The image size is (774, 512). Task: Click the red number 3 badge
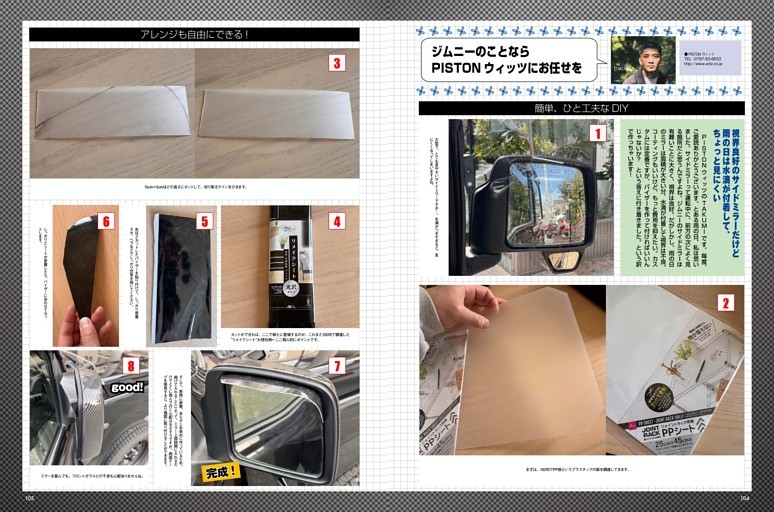[337, 63]
